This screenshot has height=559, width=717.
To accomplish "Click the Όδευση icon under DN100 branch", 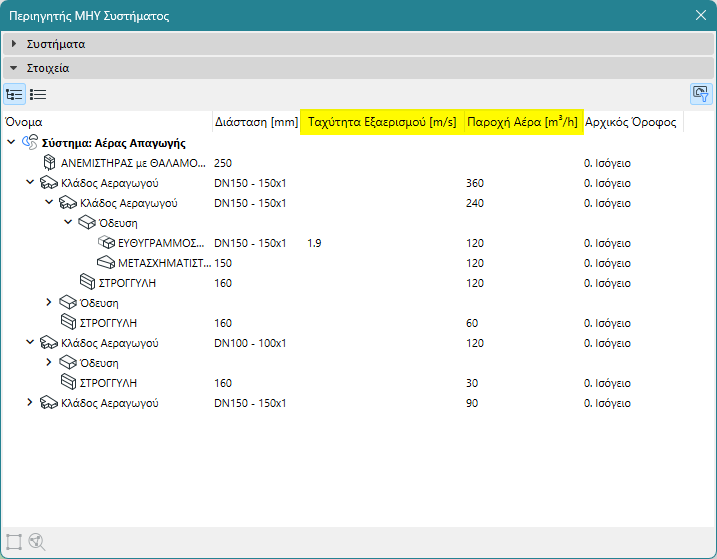I will (68, 363).
